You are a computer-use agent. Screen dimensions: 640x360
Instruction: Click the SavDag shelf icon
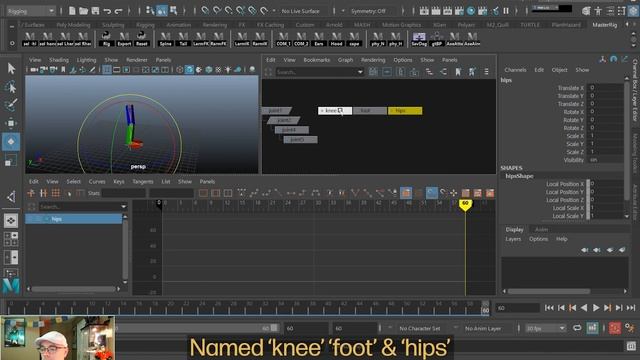(419, 39)
